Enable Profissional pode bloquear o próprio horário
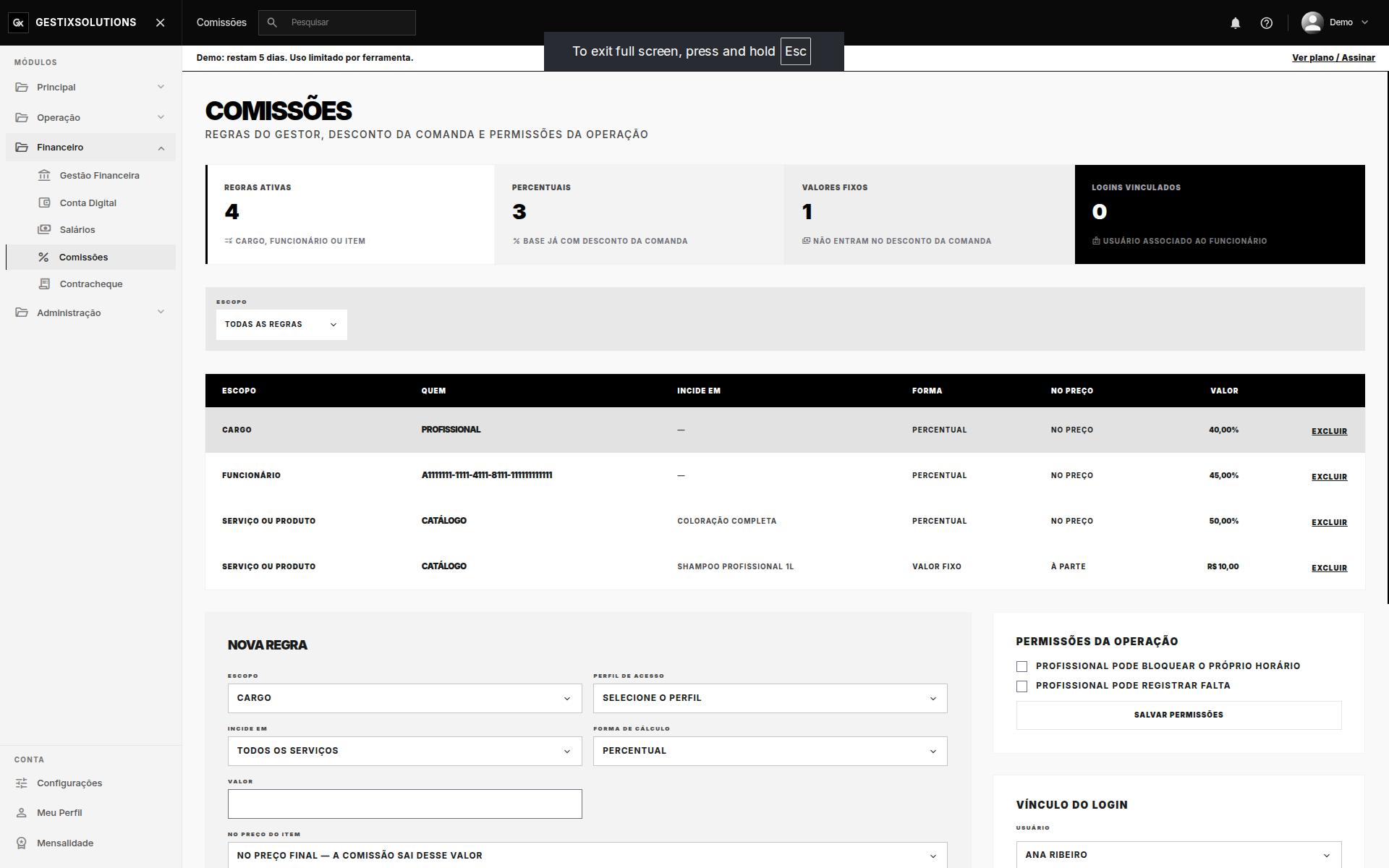This screenshot has height=868, width=1389. (1021, 667)
